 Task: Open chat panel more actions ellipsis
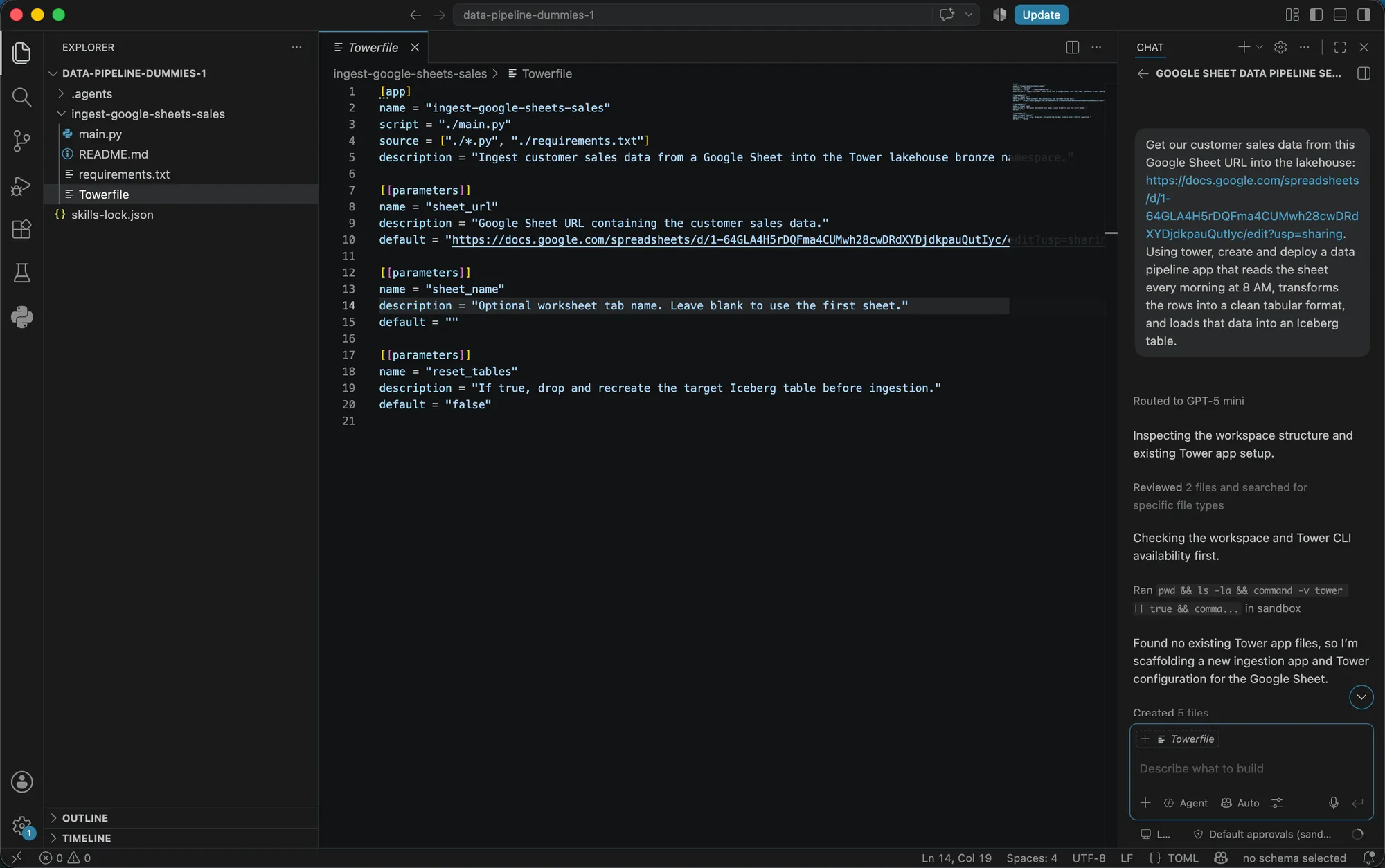click(1305, 47)
